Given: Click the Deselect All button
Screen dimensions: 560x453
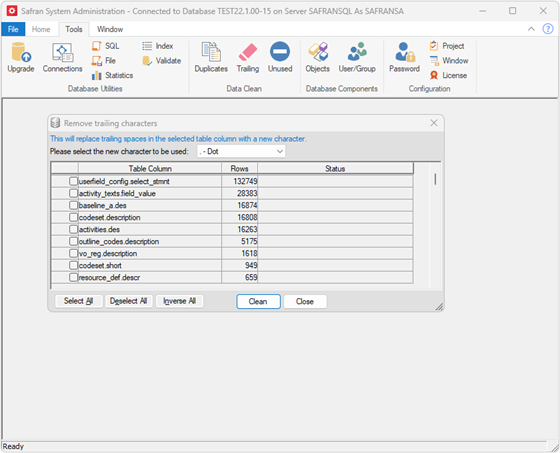Looking at the screenshot, I should [x=129, y=301].
